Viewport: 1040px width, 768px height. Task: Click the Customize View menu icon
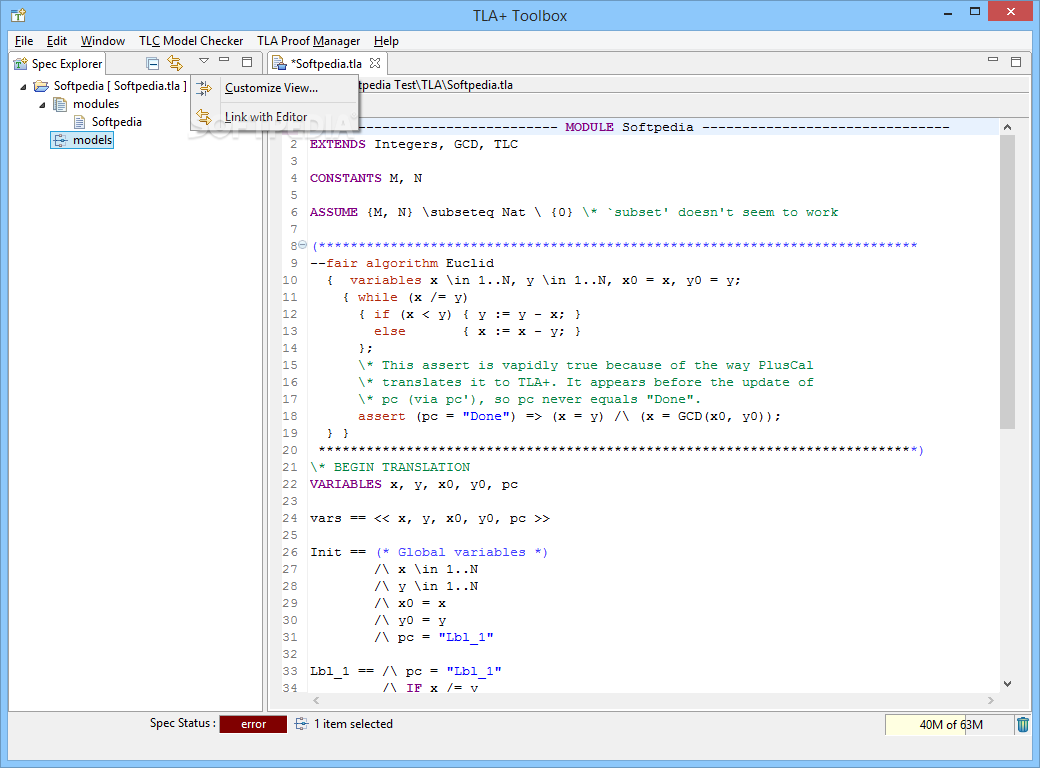[x=204, y=88]
